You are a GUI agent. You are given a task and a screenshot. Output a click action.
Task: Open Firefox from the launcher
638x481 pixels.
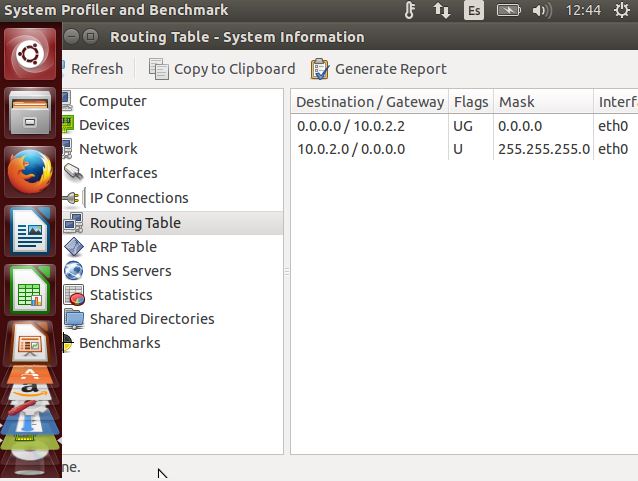(30, 172)
